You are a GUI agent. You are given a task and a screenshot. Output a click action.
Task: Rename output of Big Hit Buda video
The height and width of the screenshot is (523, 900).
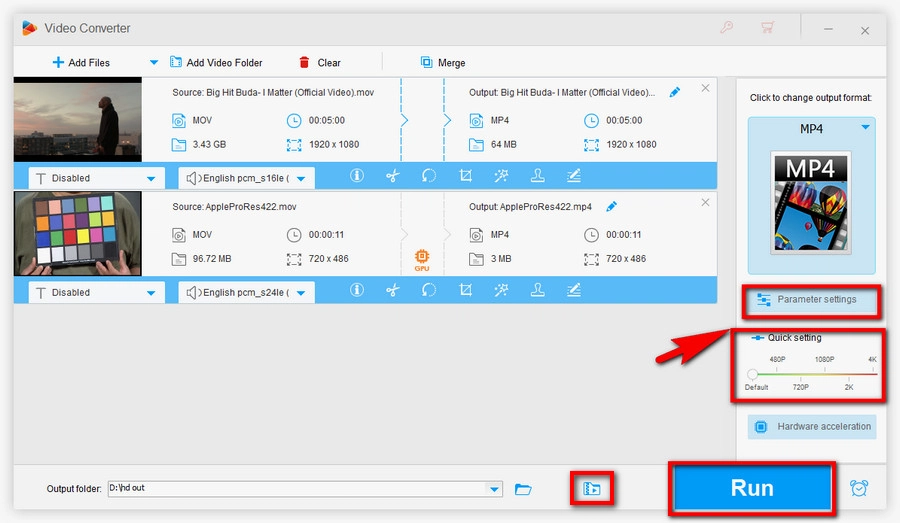tap(675, 92)
